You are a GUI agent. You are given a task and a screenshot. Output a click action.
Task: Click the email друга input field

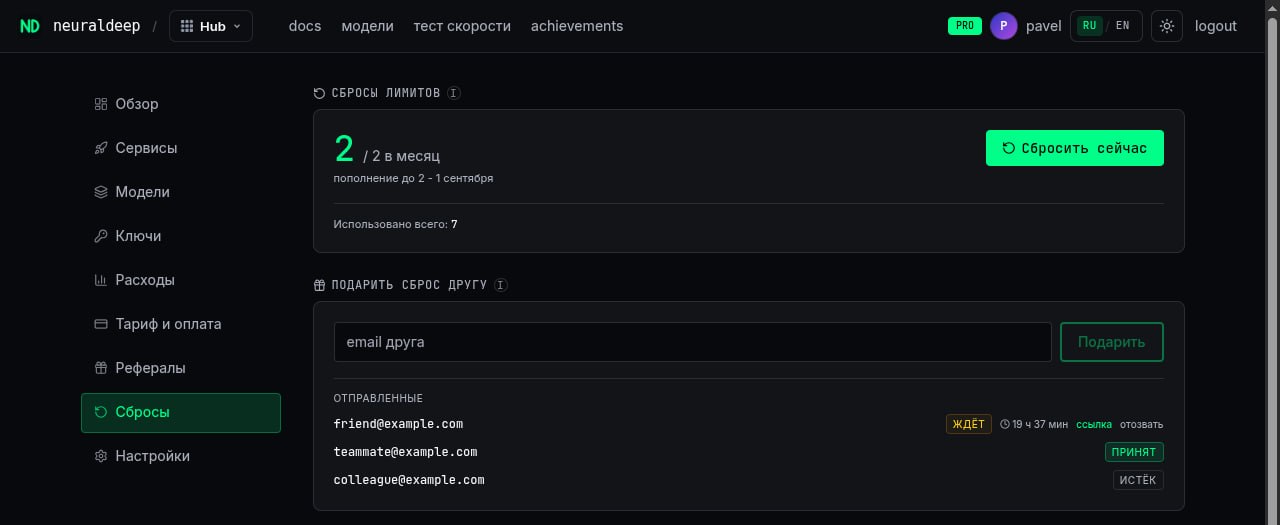[693, 342]
